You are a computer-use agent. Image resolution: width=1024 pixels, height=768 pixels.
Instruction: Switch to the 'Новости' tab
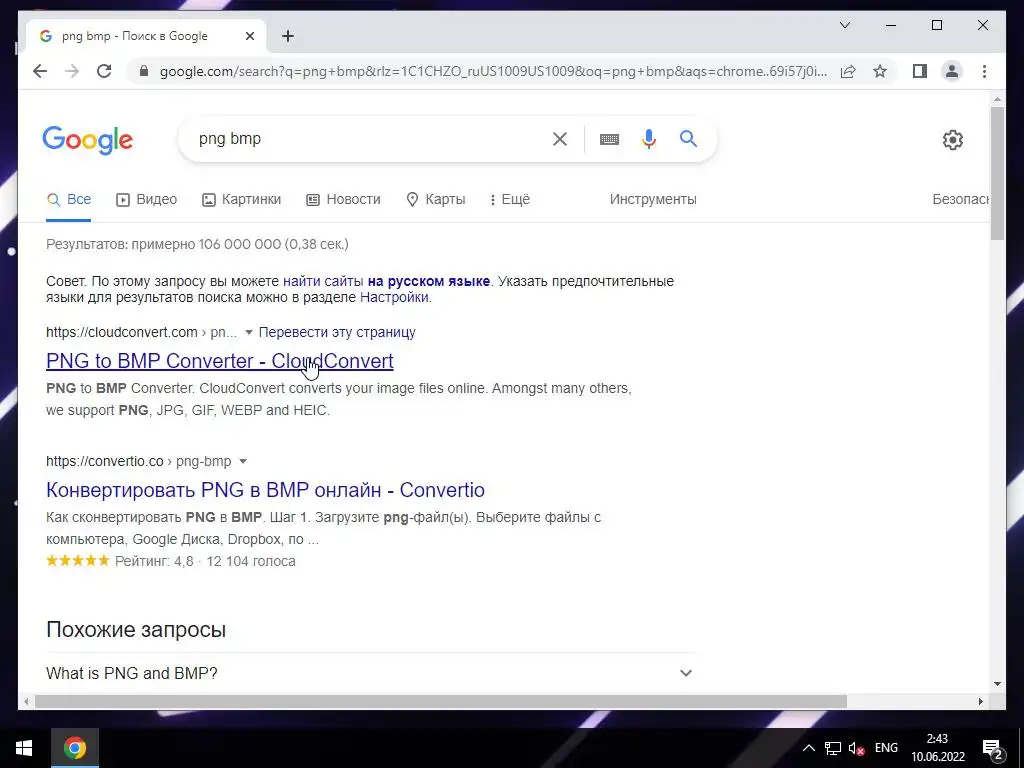coord(344,199)
